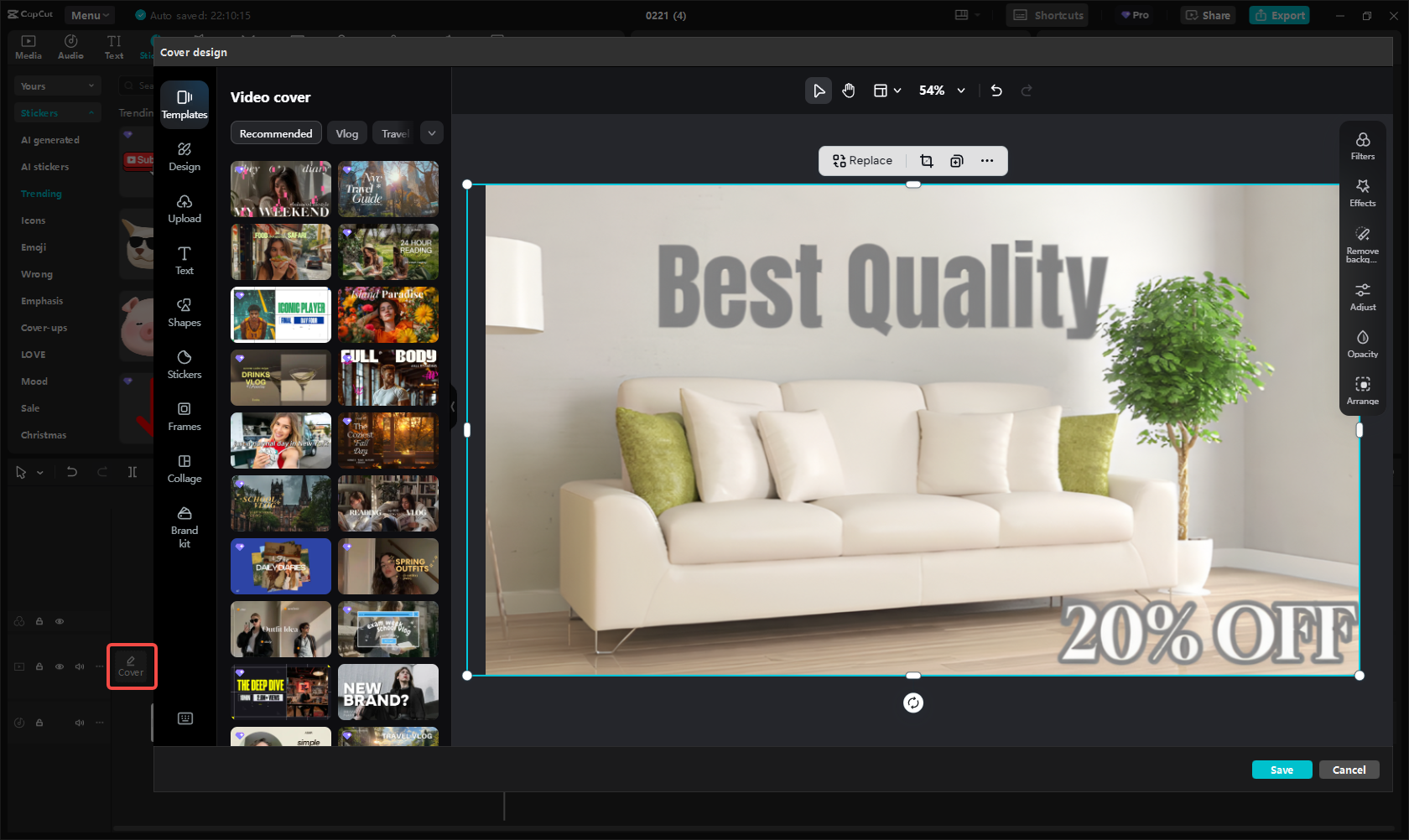Open the 54% zoom level dropdown
The height and width of the screenshot is (840, 1409).
[x=942, y=91]
